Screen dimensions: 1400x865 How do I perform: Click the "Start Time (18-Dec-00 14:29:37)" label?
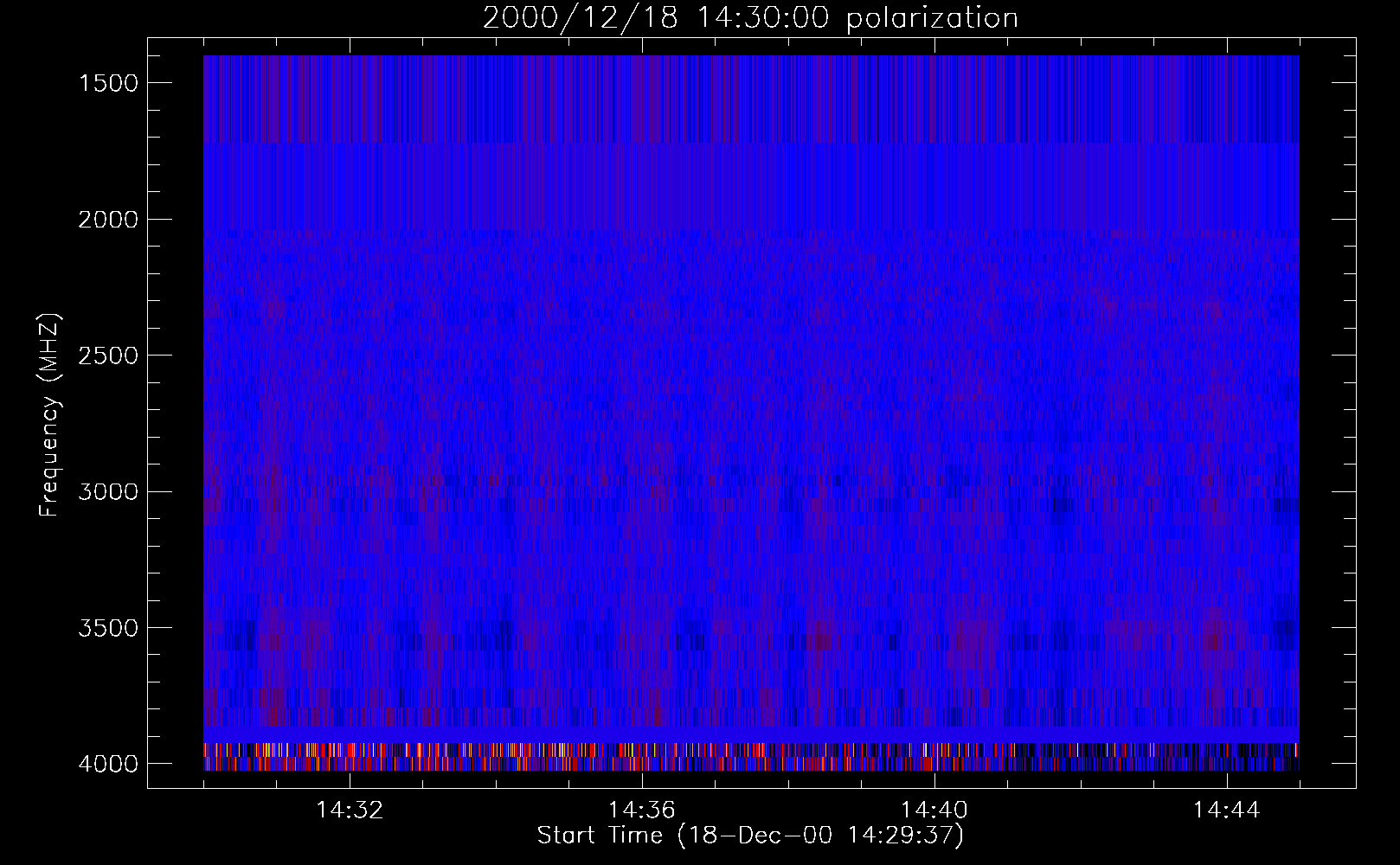tap(750, 836)
